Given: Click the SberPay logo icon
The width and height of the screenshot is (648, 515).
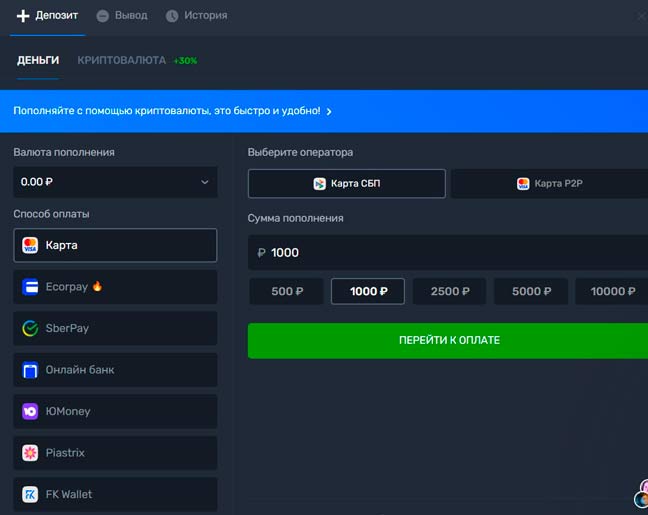Looking at the screenshot, I should pos(30,328).
